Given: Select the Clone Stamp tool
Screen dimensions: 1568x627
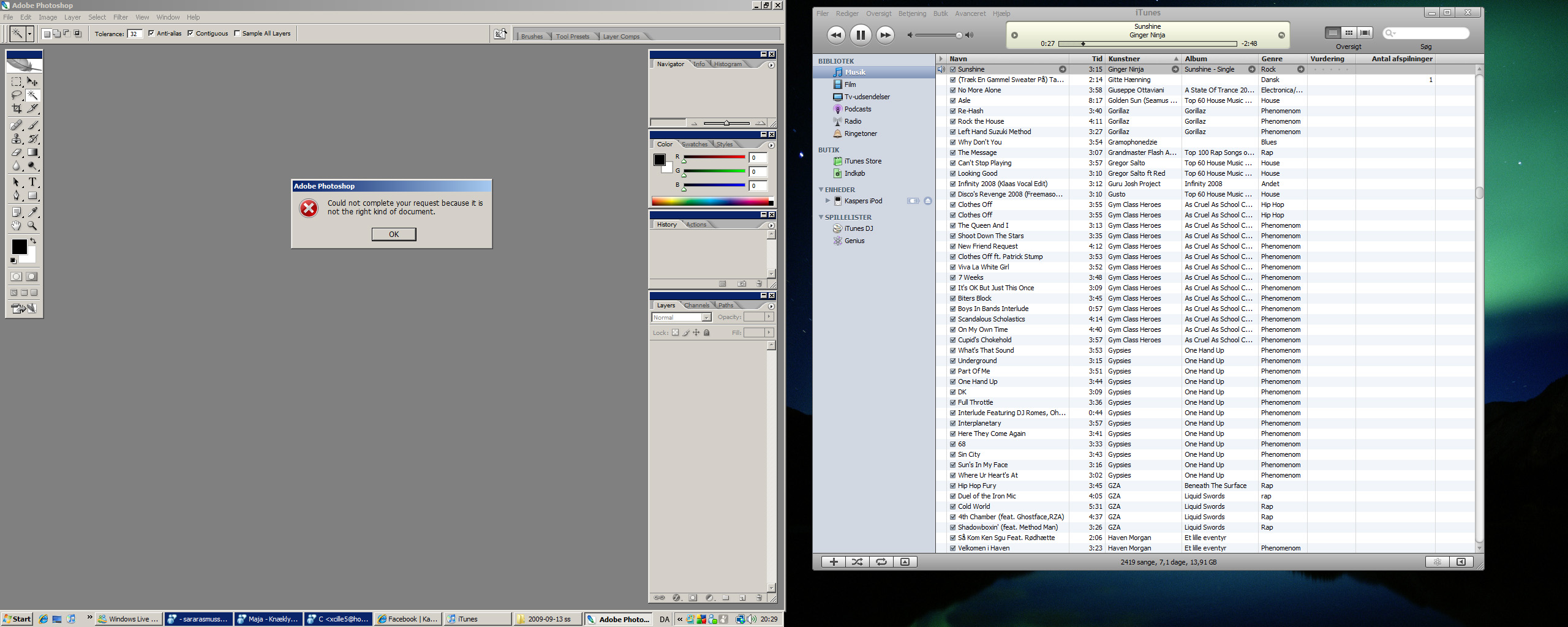Looking at the screenshot, I should point(17,139).
